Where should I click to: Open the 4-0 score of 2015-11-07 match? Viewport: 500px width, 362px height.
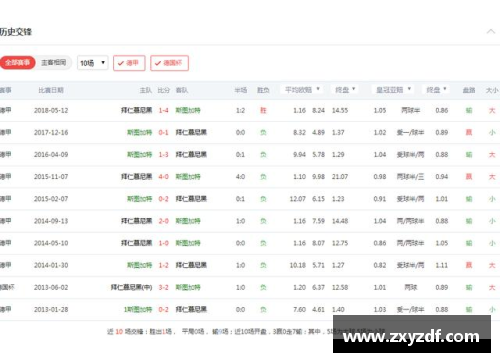163,177
